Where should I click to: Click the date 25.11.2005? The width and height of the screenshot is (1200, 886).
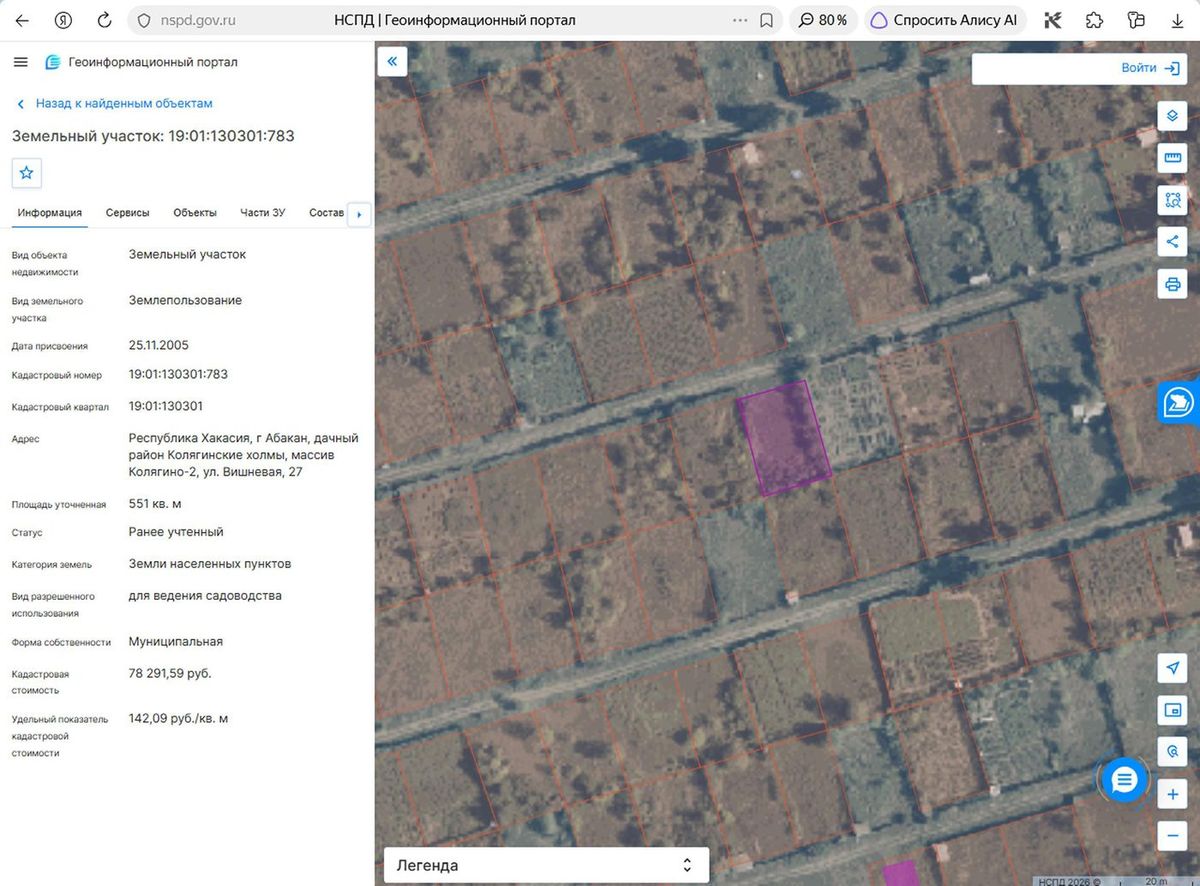pyautogui.click(x=159, y=345)
